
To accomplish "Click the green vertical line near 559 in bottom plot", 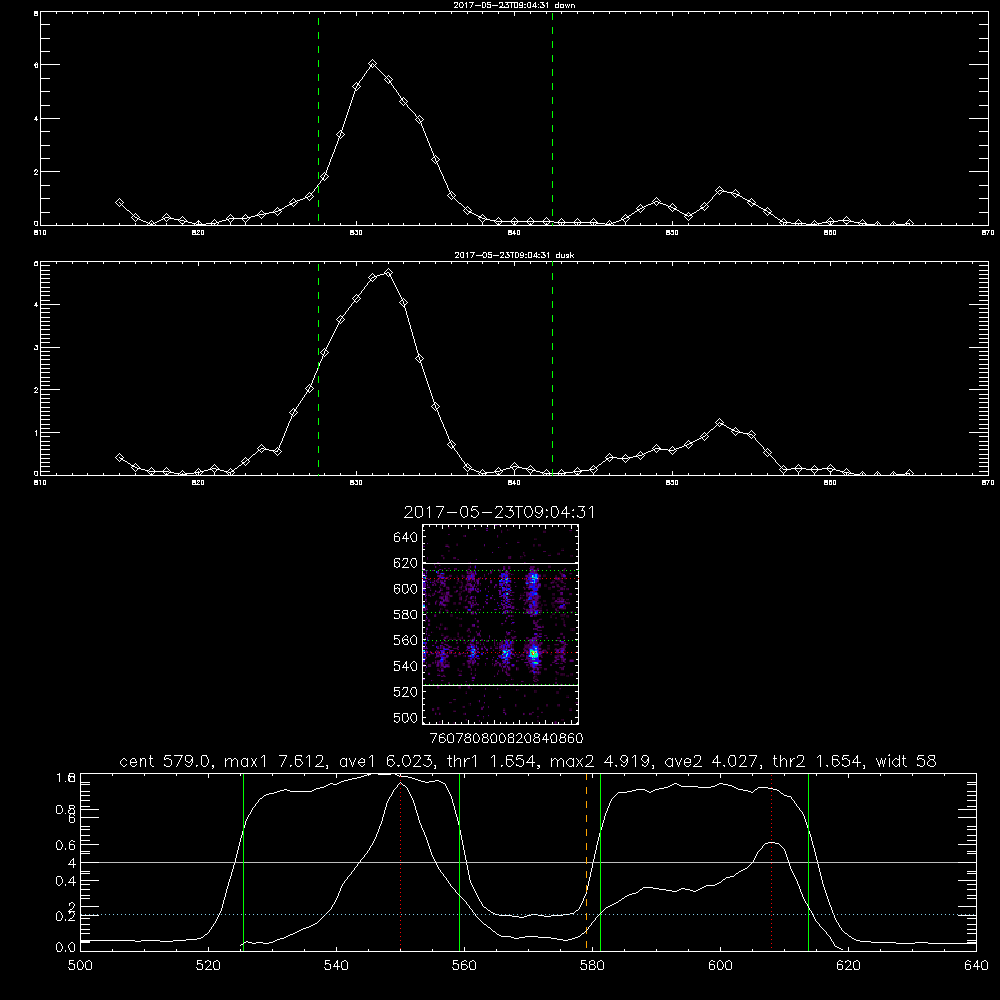I will click(x=459, y=861).
